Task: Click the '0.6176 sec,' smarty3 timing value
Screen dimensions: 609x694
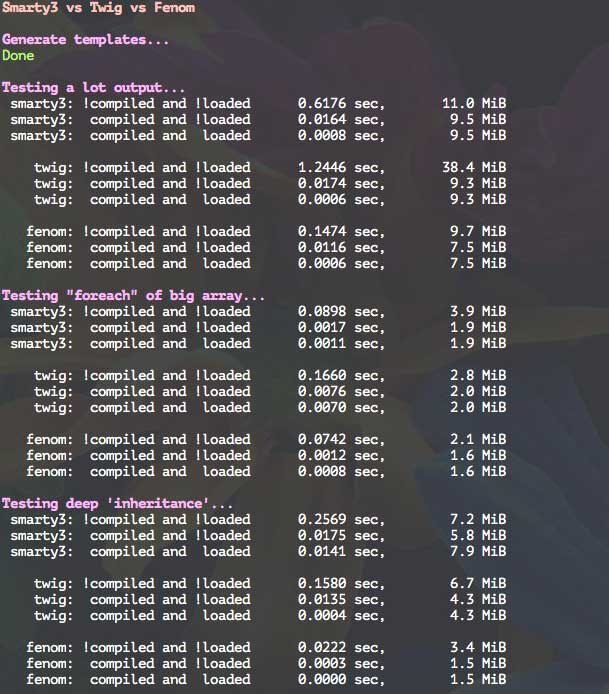Action: click(341, 104)
